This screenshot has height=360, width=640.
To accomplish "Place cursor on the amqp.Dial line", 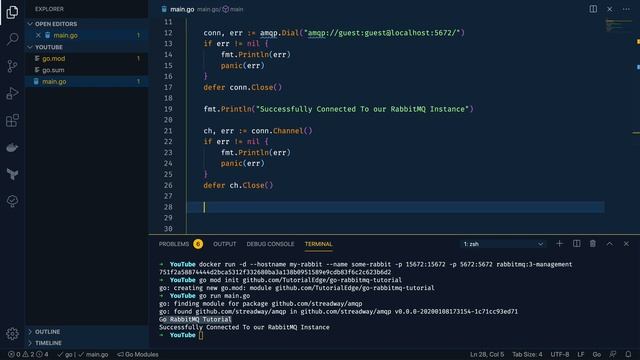I will (x=334, y=33).
